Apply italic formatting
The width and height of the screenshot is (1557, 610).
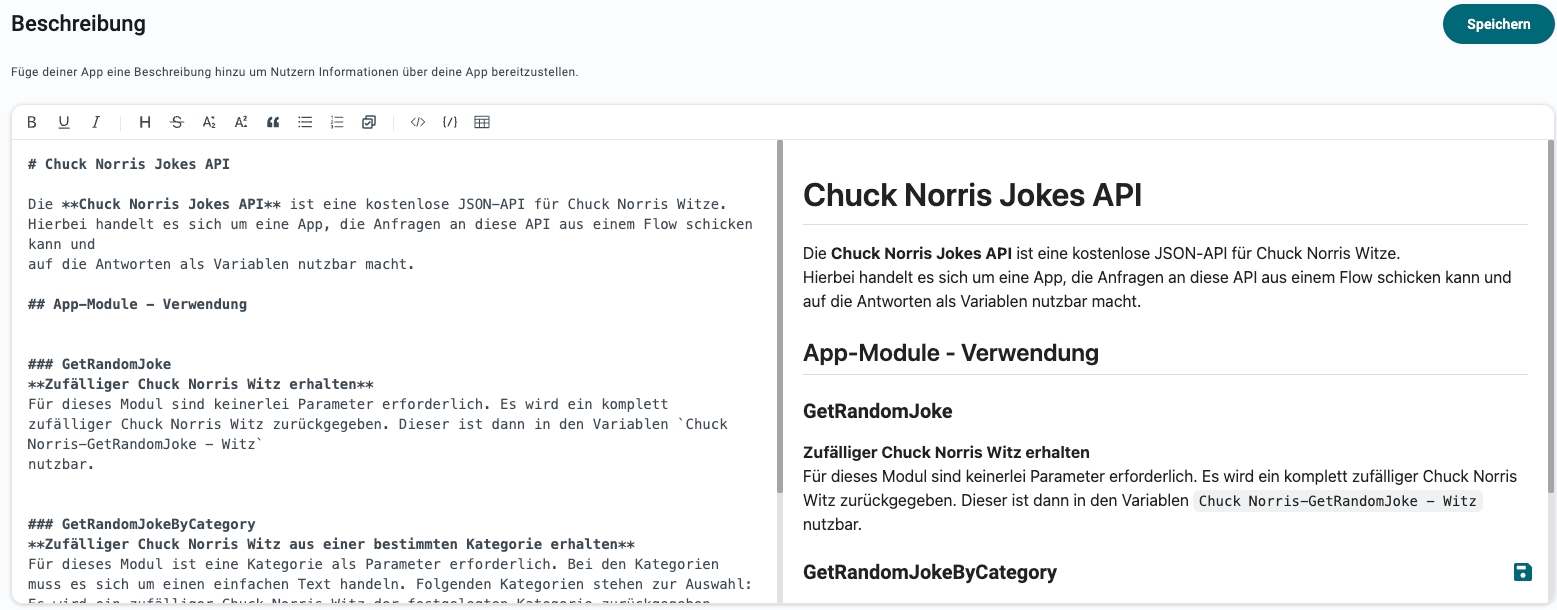point(96,122)
